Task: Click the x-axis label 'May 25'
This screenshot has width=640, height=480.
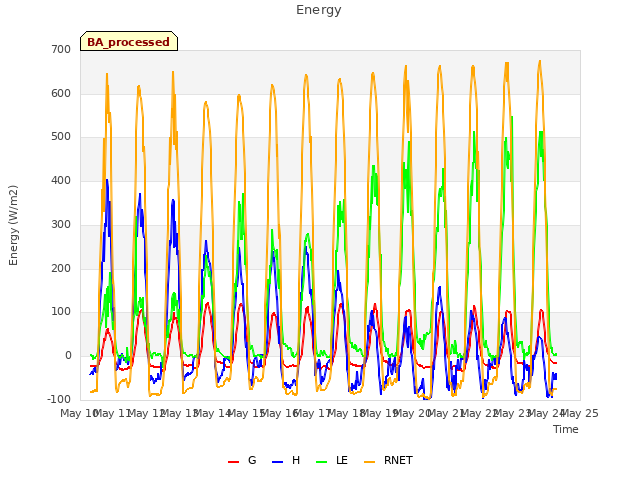Action: coord(580,413)
